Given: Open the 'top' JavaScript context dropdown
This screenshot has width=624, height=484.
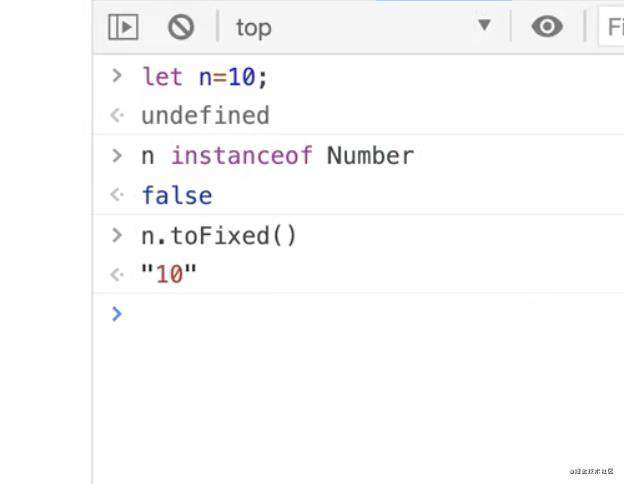Looking at the screenshot, I should point(363,27).
